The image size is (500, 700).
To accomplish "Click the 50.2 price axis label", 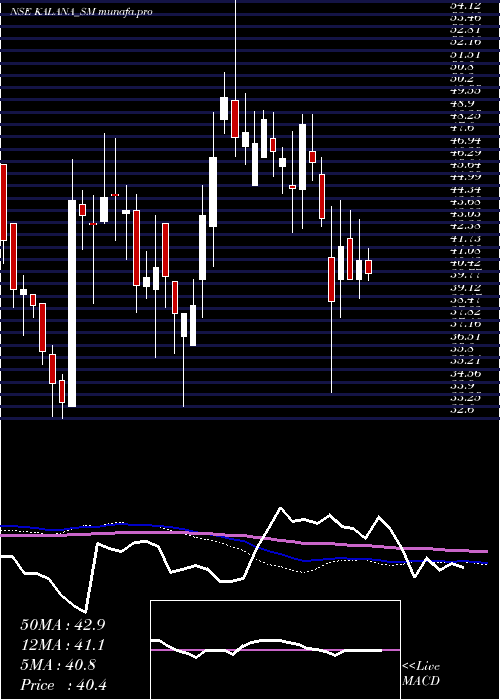I will (x=464, y=79).
